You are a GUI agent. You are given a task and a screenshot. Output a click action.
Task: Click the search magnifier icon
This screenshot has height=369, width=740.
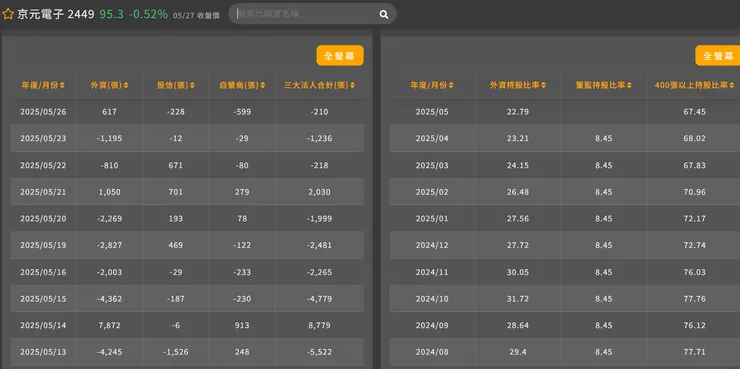coord(384,15)
